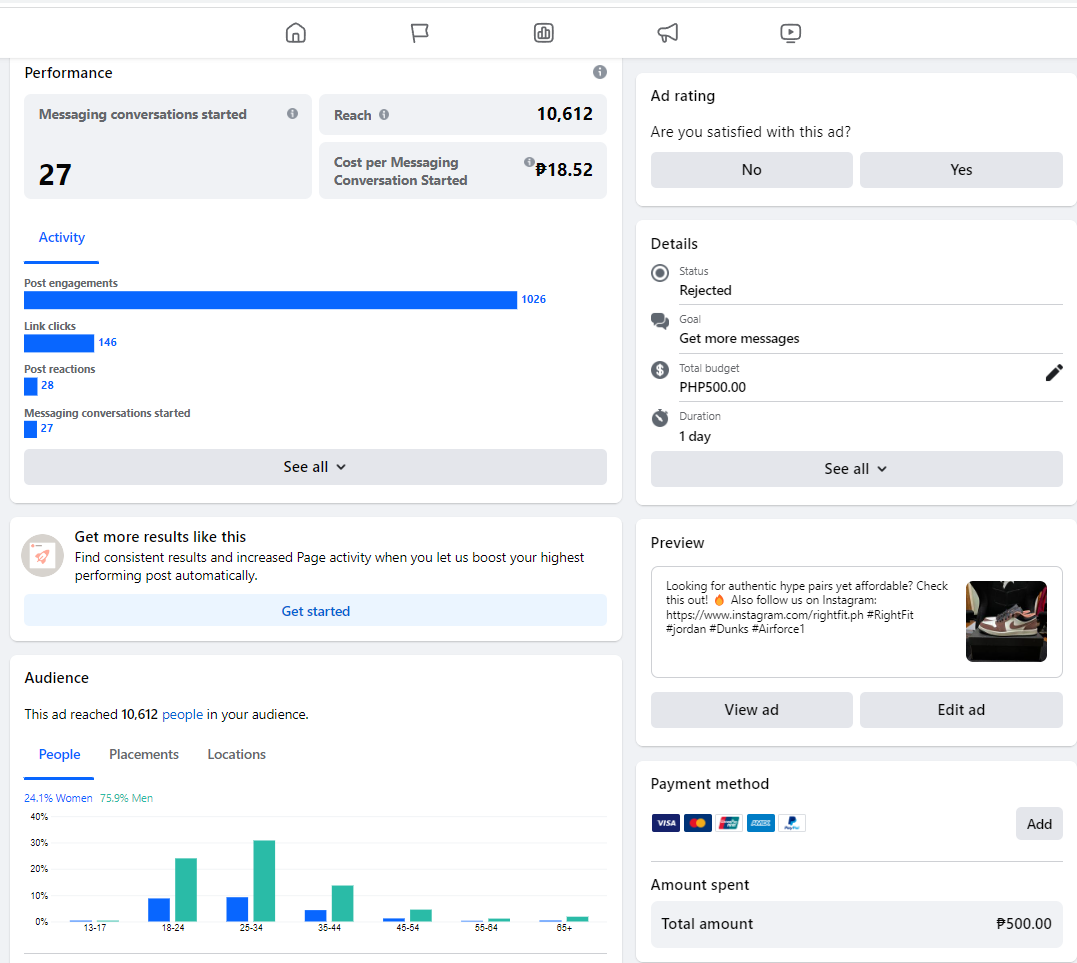Click the UnionPay card icon

pos(729,823)
